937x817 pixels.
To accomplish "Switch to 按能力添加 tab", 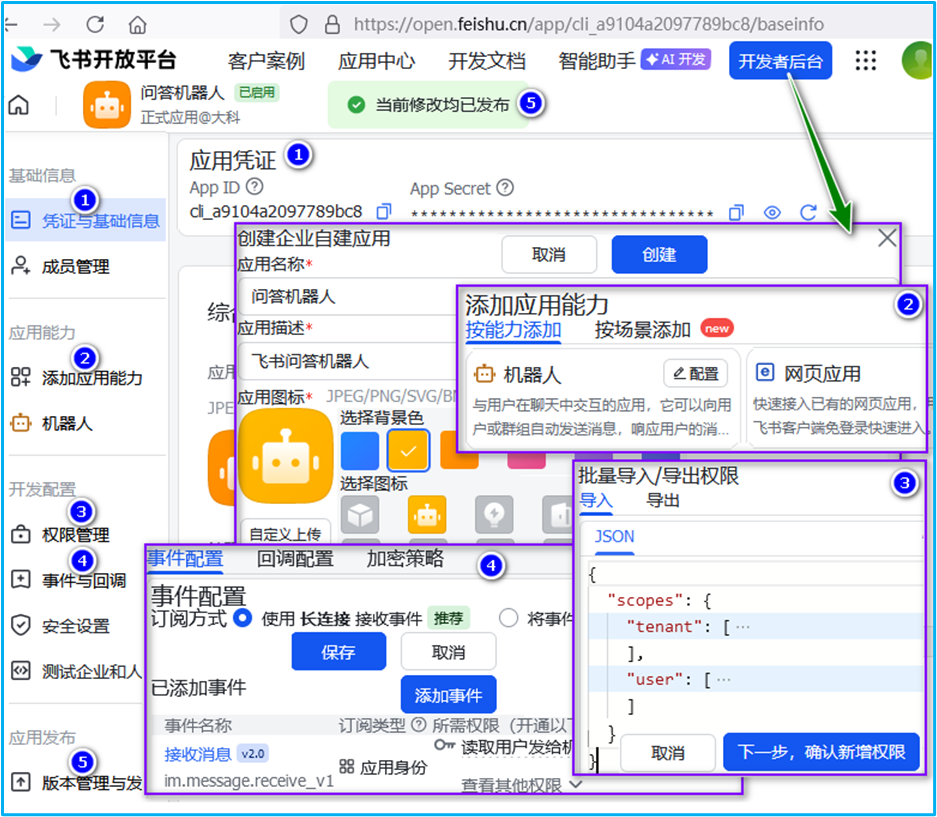I will coord(513,329).
